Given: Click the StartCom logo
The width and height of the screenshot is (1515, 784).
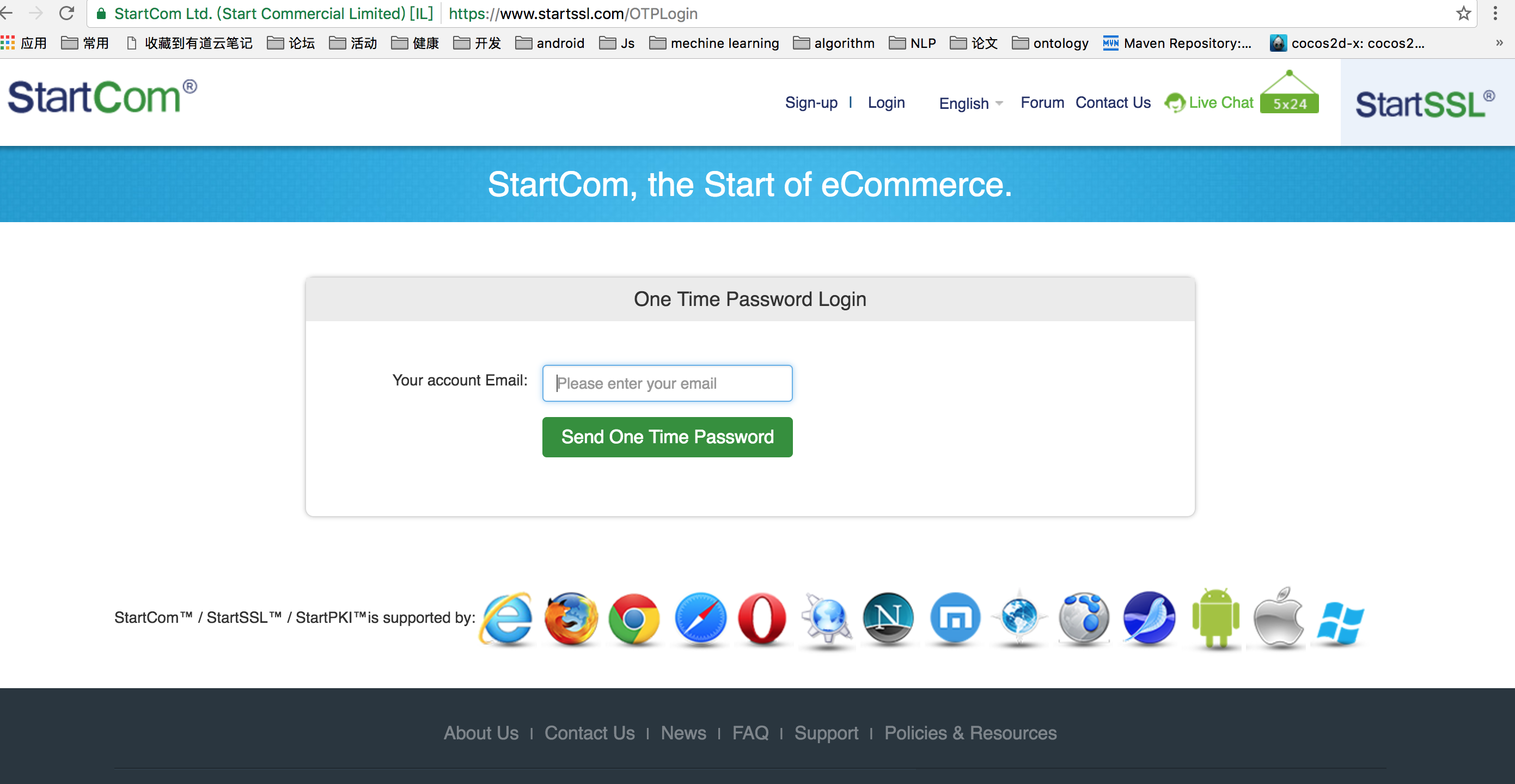Looking at the screenshot, I should 102,96.
